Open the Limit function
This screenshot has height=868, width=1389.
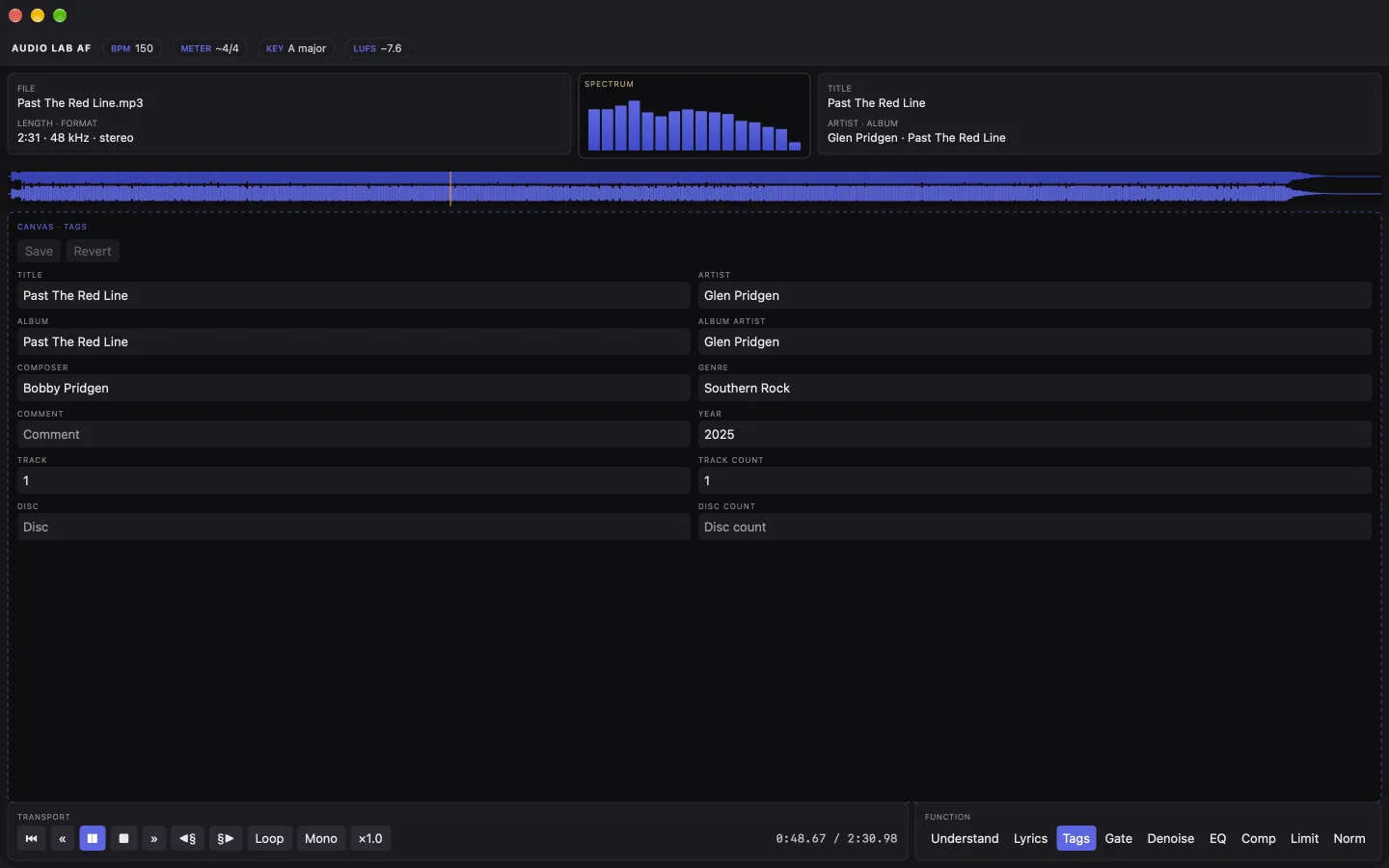pos(1305,839)
